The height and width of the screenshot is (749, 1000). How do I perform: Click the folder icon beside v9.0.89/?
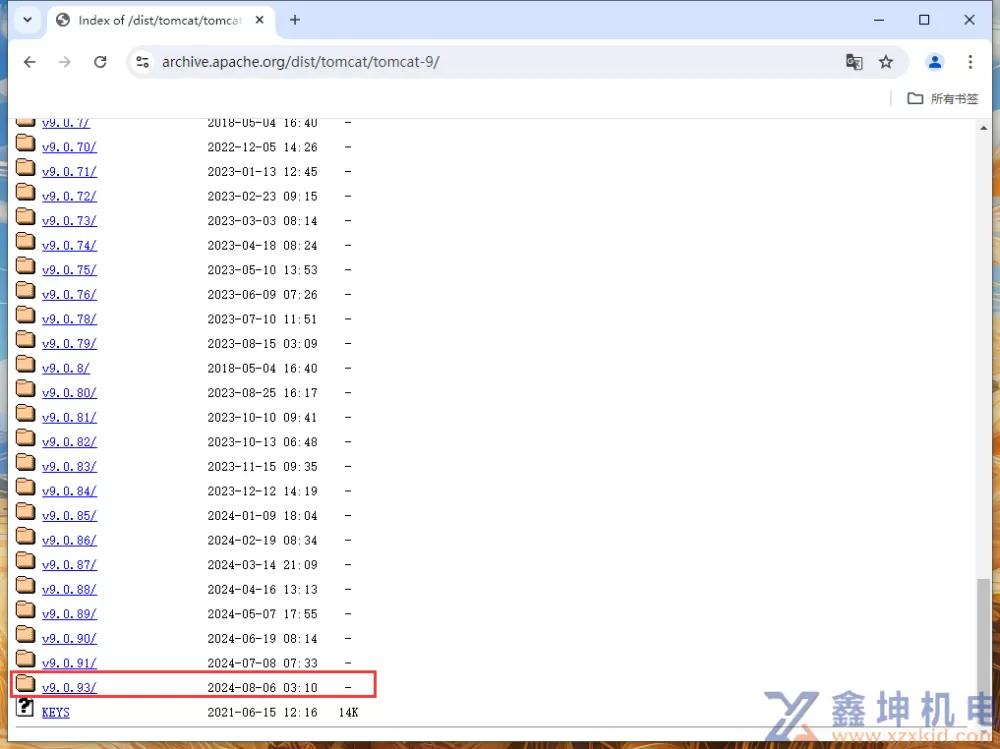26,609
